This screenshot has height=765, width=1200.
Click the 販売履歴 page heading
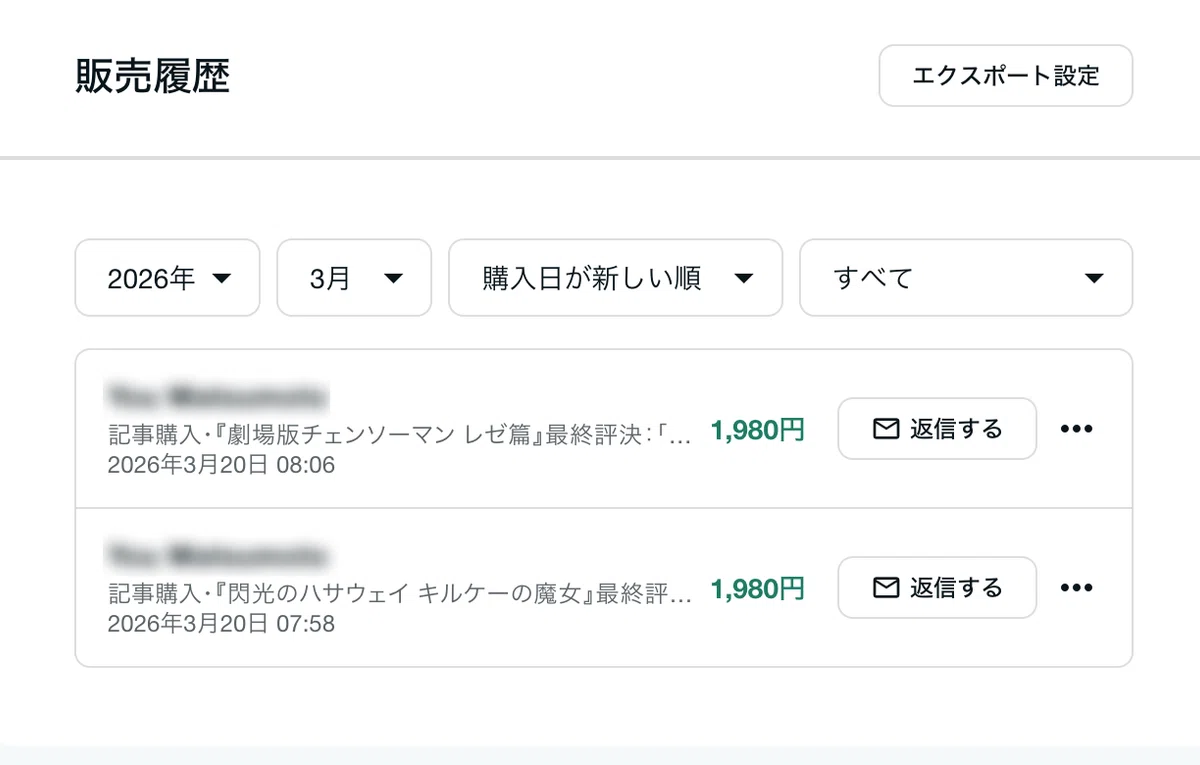point(153,76)
